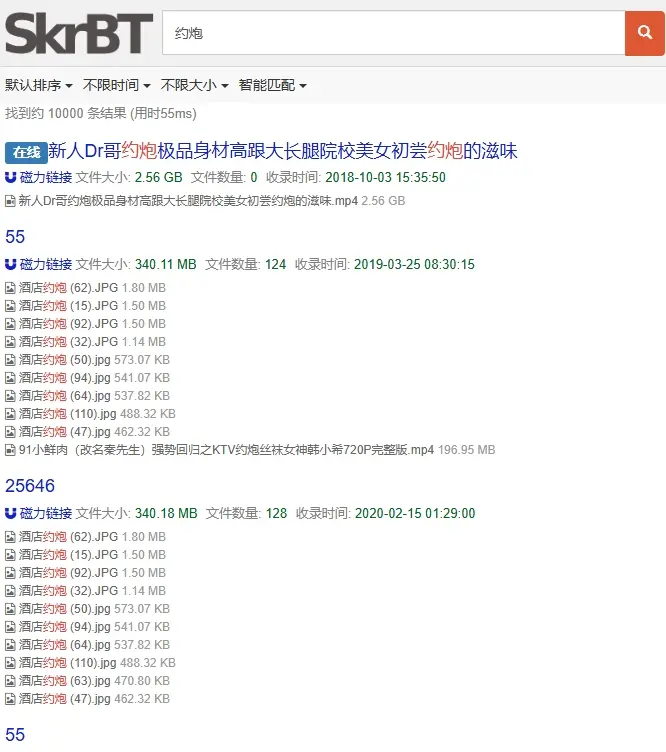Image resolution: width=666 pixels, height=752 pixels.
Task: Open the 智能匹配 matching dropdown
Action: [x=273, y=85]
